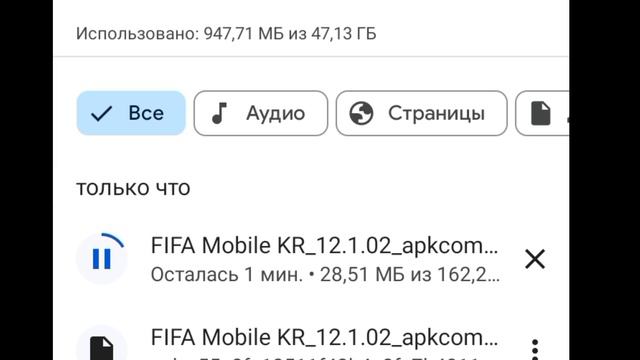Tap the globe icon on Страницы chip

tap(361, 113)
